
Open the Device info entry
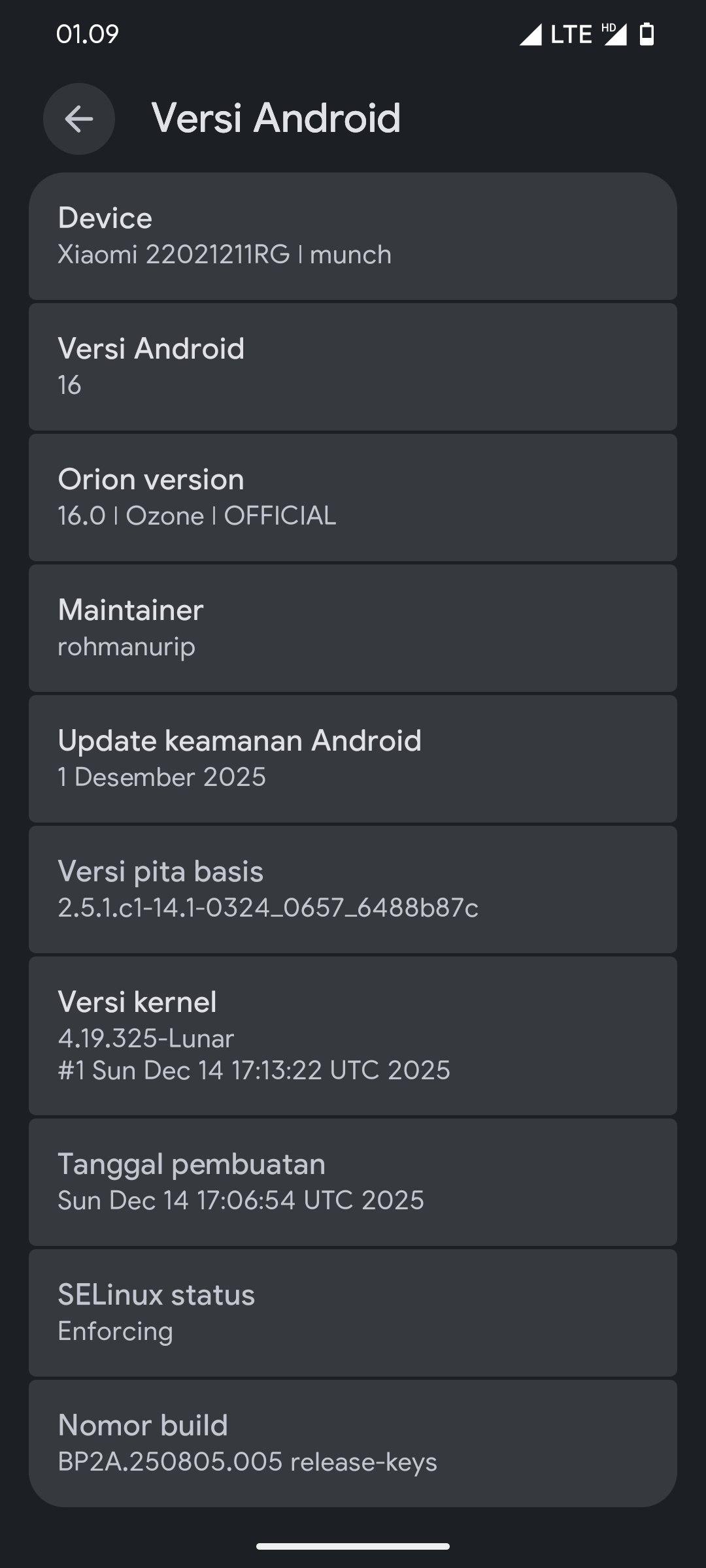tap(353, 236)
